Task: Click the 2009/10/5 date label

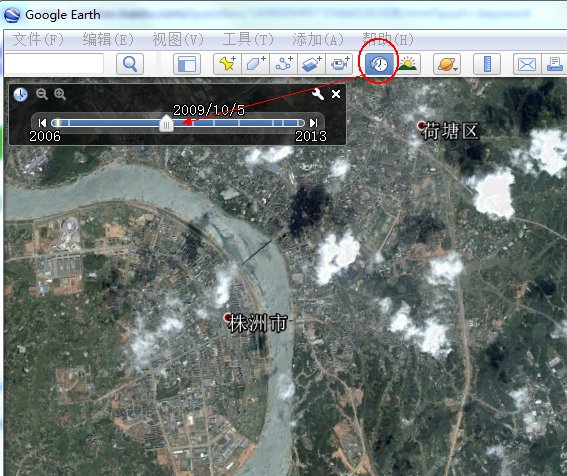Action: point(209,110)
